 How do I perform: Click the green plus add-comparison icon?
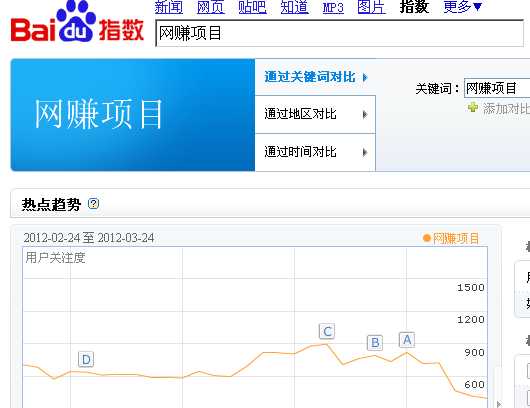pyautogui.click(x=473, y=107)
